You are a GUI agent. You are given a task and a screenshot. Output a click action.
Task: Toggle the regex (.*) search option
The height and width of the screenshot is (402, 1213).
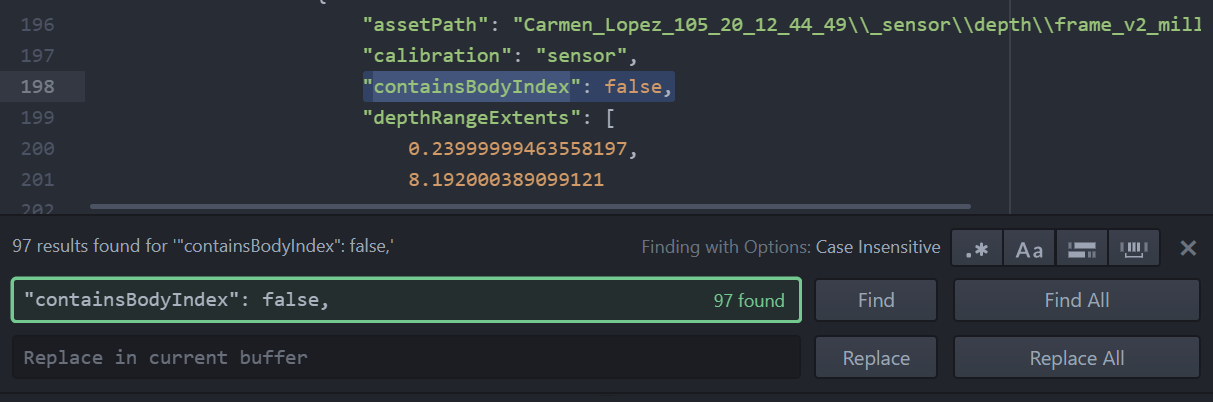976,248
